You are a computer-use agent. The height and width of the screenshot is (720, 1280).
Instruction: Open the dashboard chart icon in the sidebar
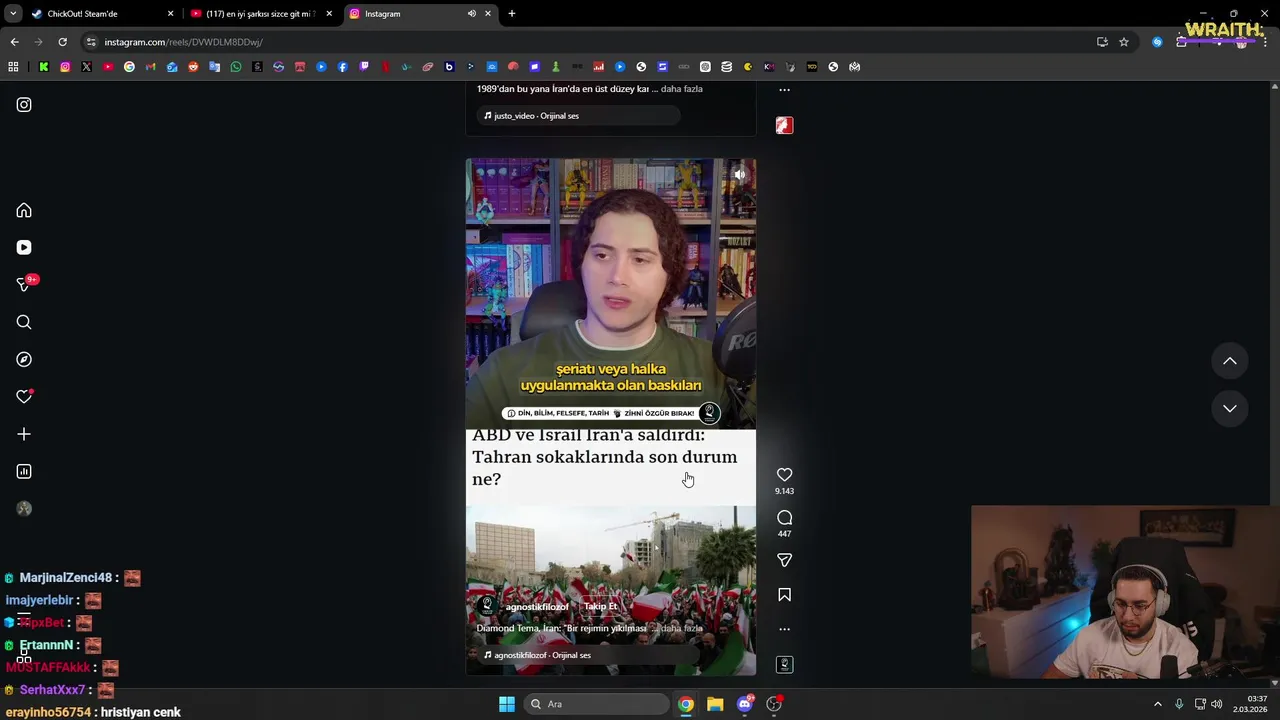(x=24, y=472)
